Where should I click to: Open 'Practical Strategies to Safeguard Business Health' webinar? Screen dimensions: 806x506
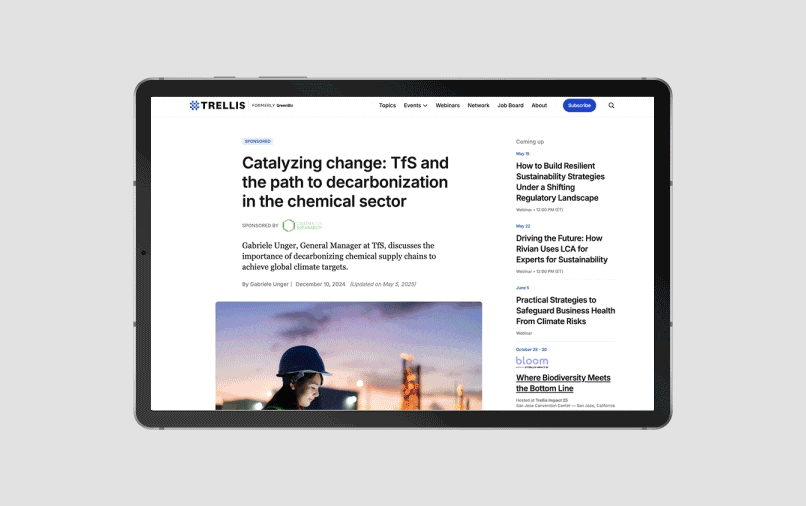click(x=565, y=310)
